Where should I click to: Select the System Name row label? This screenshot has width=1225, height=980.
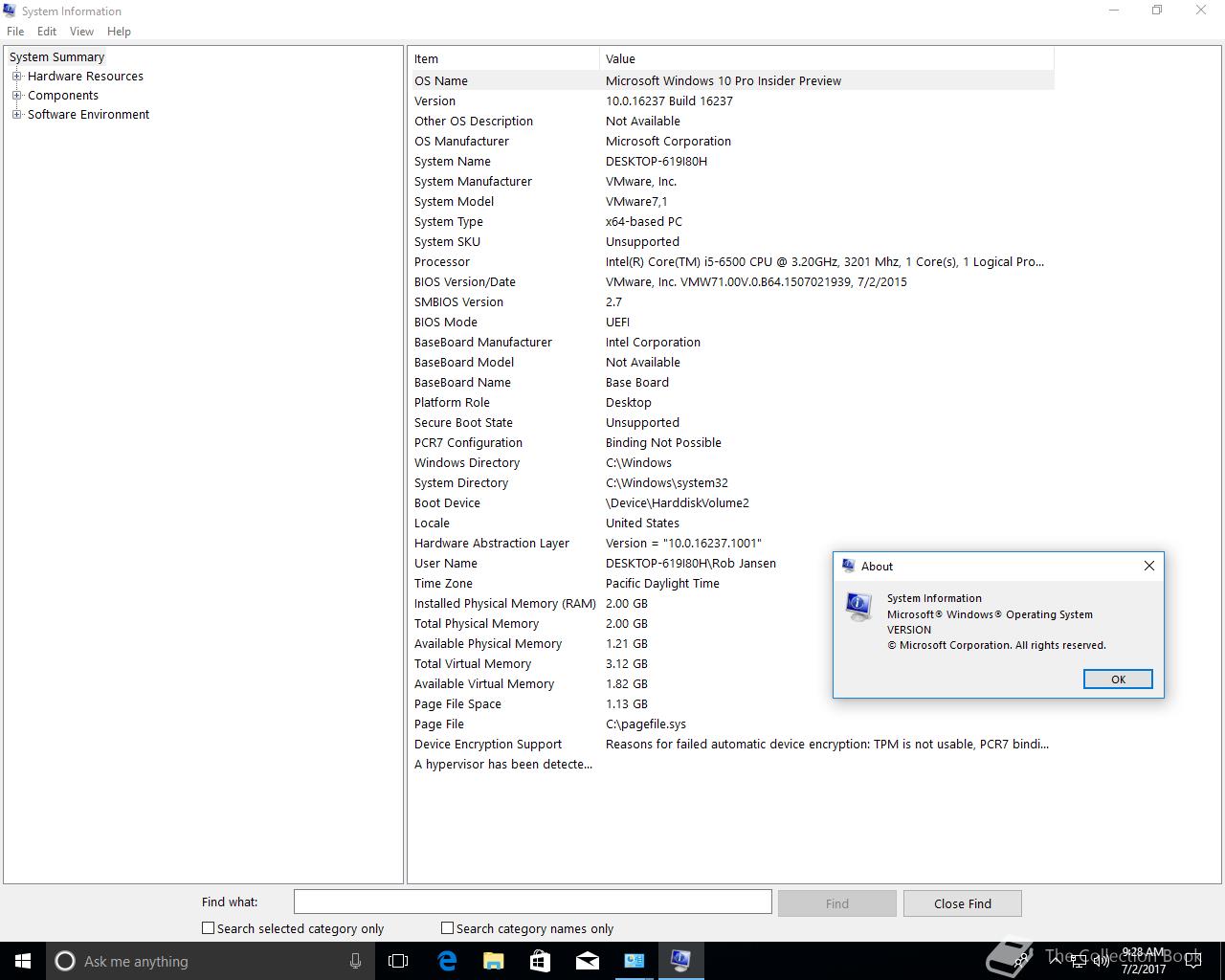[x=452, y=161]
